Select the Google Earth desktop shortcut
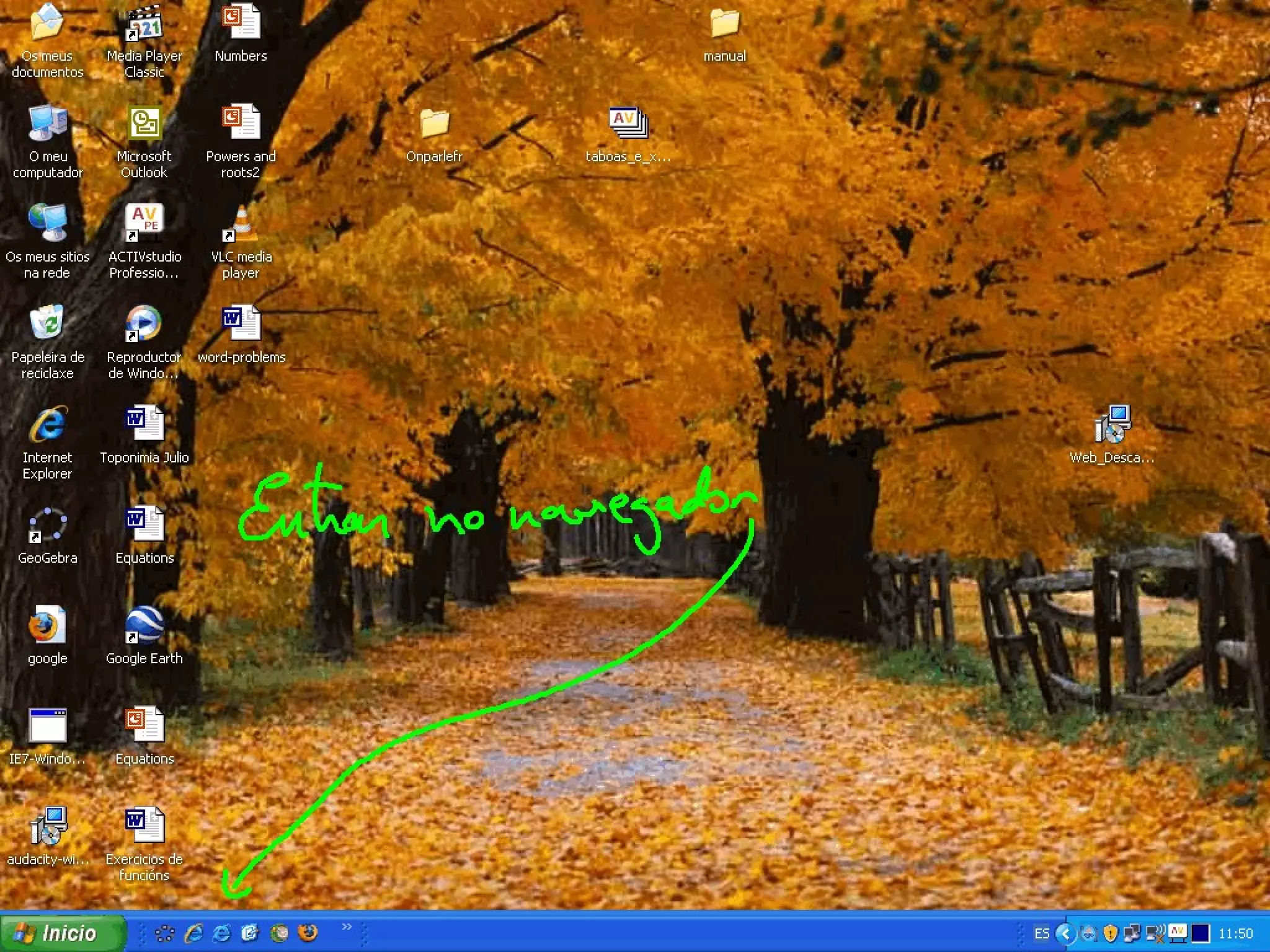 [x=144, y=626]
